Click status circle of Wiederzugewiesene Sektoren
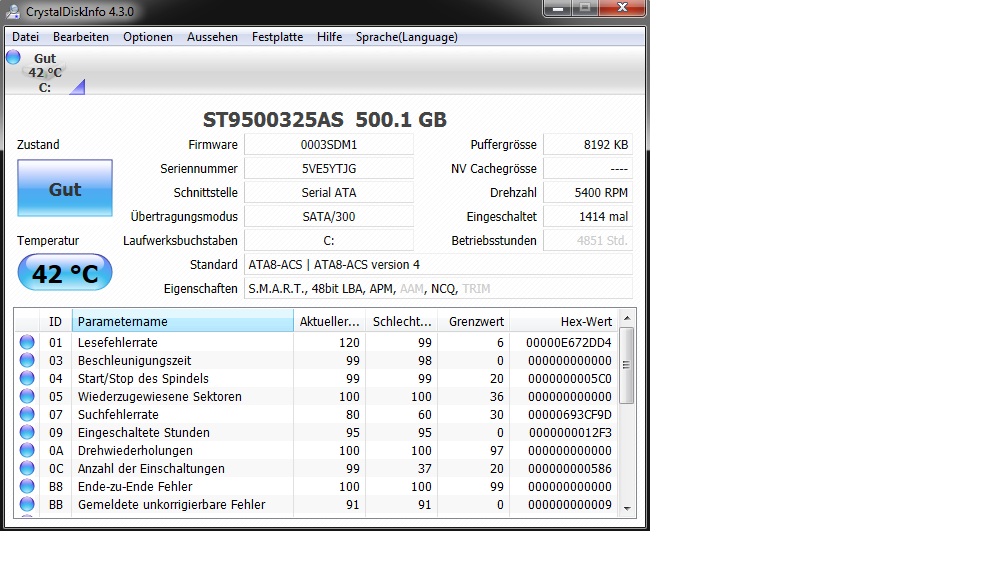 tap(27, 396)
